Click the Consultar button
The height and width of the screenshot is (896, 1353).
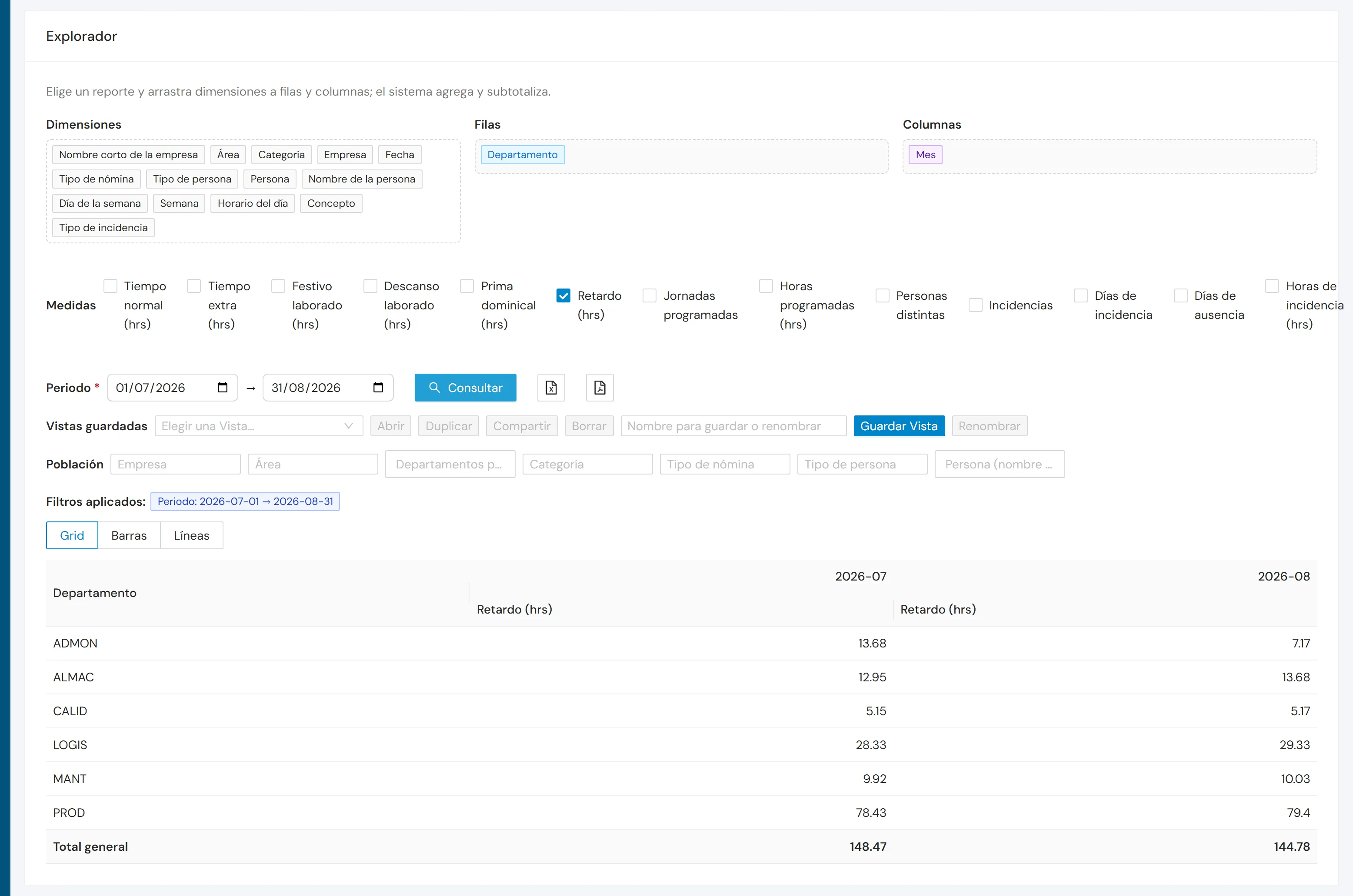coord(465,388)
